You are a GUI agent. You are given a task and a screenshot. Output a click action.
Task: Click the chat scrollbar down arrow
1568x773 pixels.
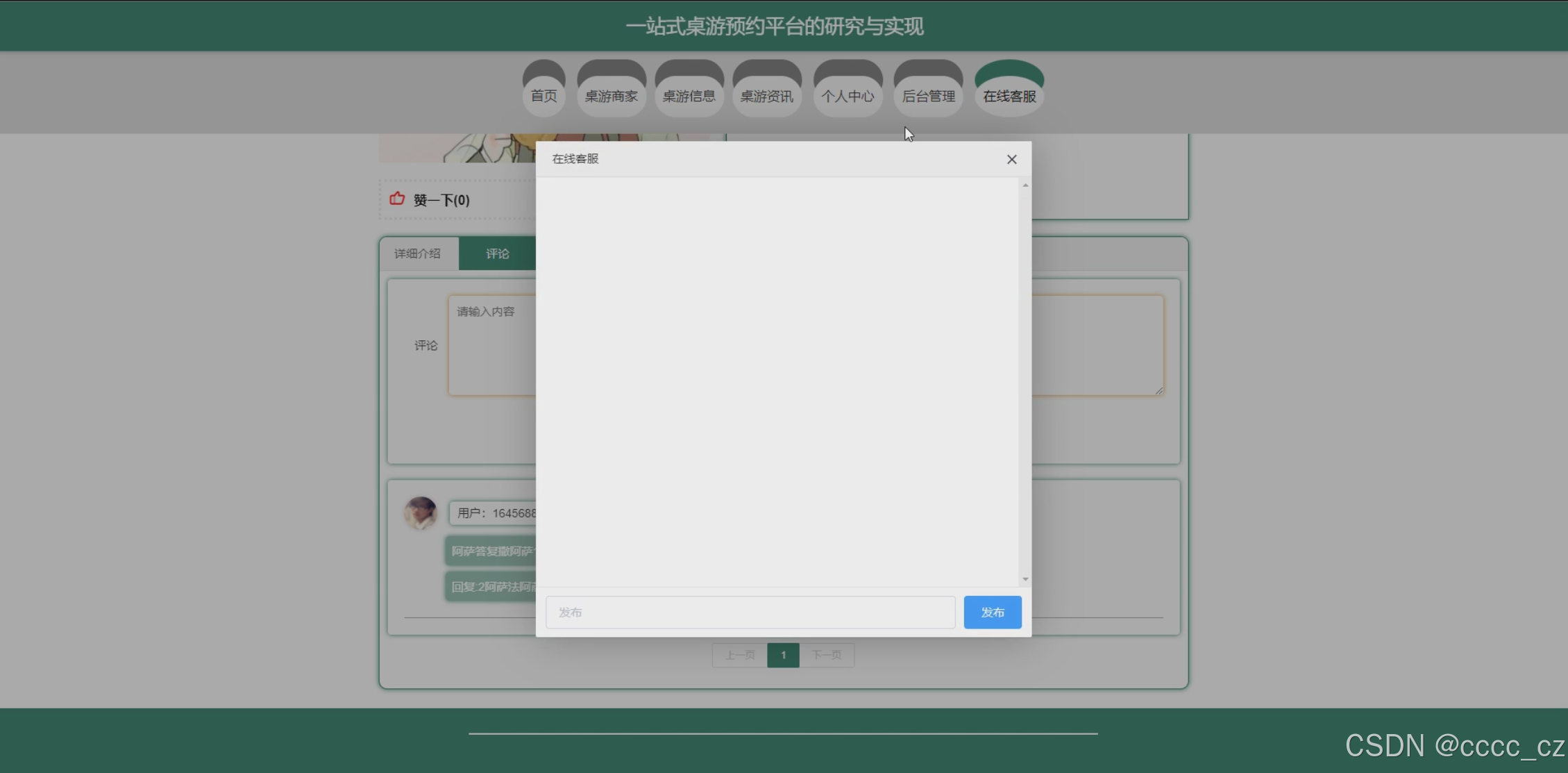point(1025,579)
